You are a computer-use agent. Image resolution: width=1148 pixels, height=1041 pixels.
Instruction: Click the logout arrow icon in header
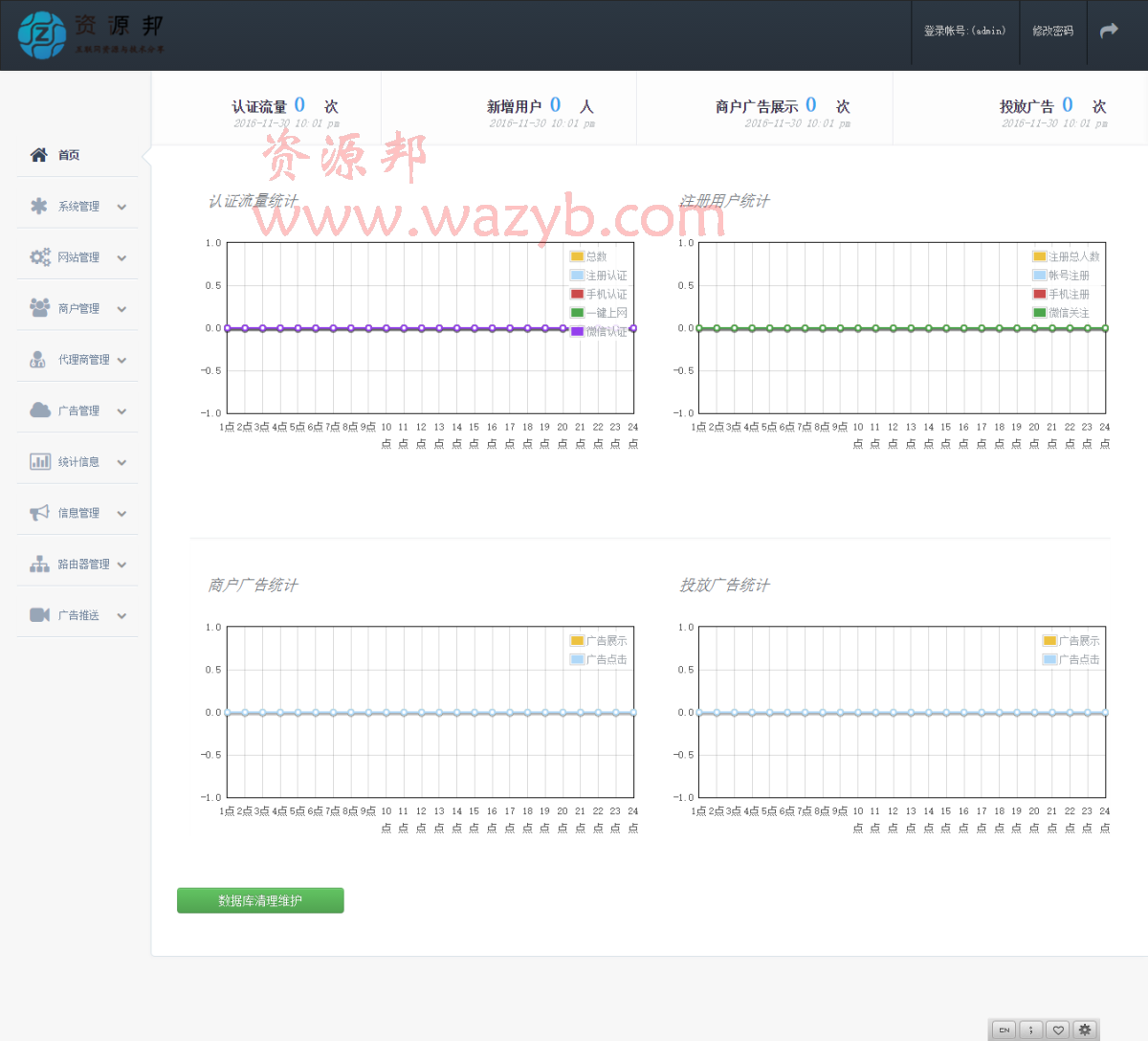(x=1109, y=31)
